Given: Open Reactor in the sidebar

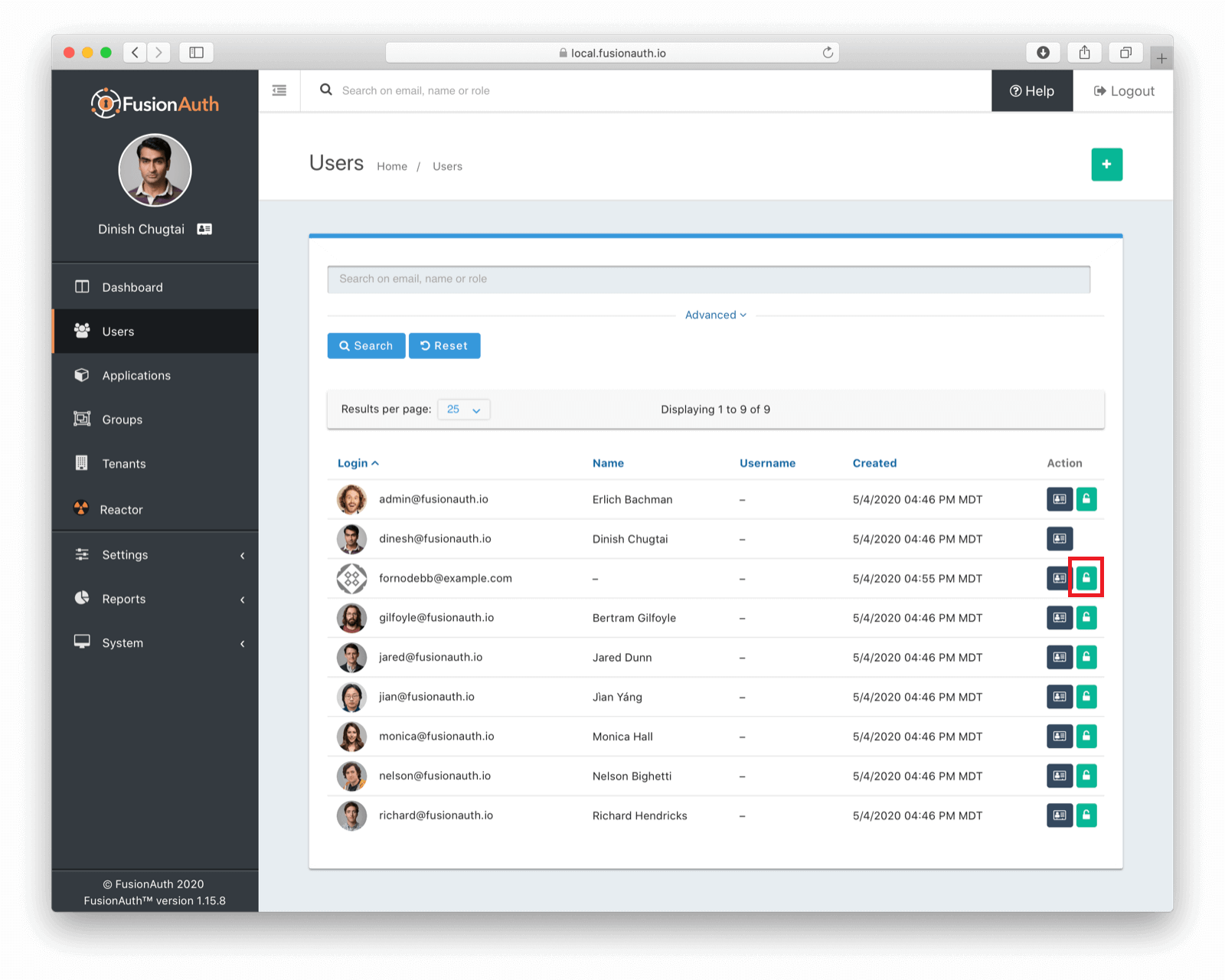Looking at the screenshot, I should [155, 510].
